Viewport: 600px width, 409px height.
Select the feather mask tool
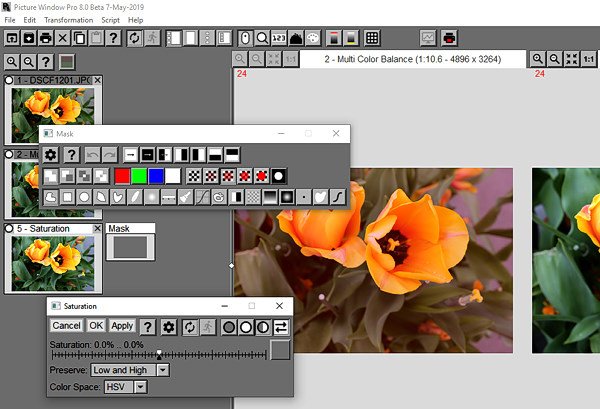(x=135, y=197)
